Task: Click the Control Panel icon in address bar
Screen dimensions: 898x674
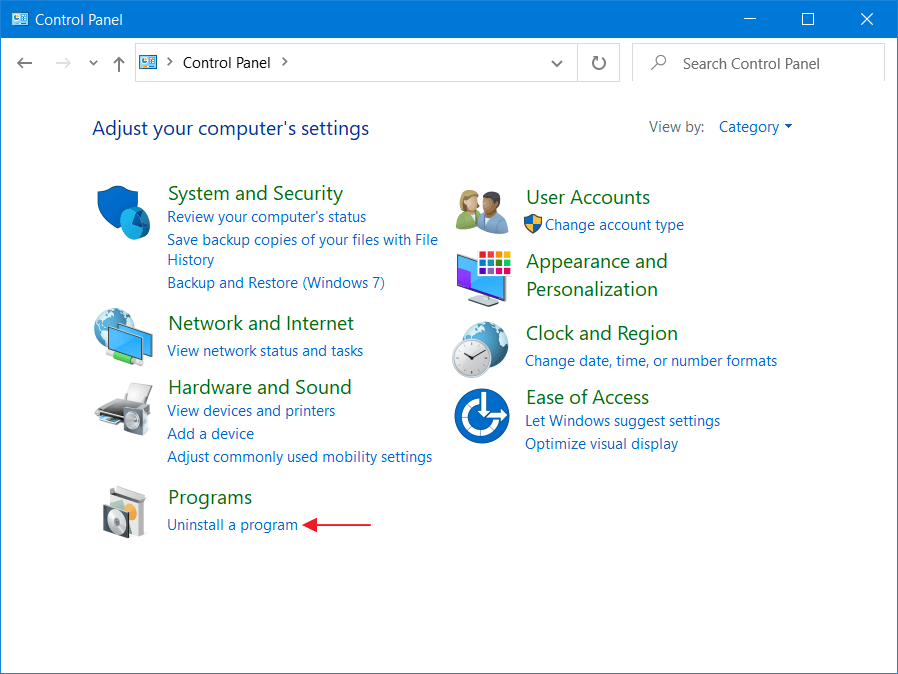Action: [148, 62]
